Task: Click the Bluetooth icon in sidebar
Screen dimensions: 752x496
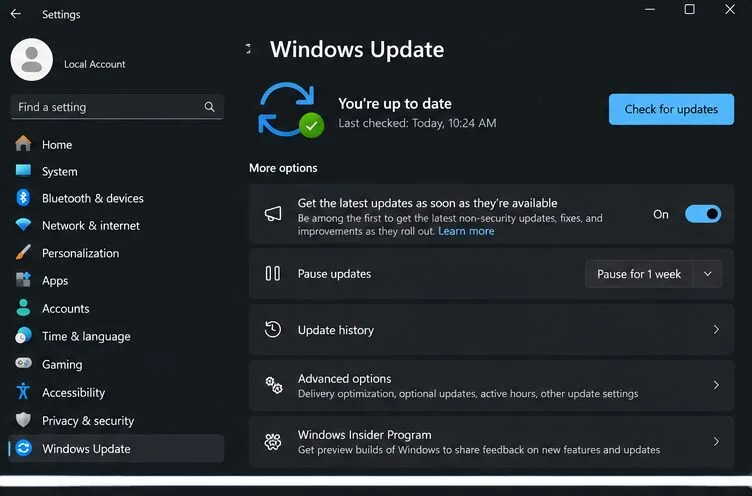Action: tap(23, 198)
